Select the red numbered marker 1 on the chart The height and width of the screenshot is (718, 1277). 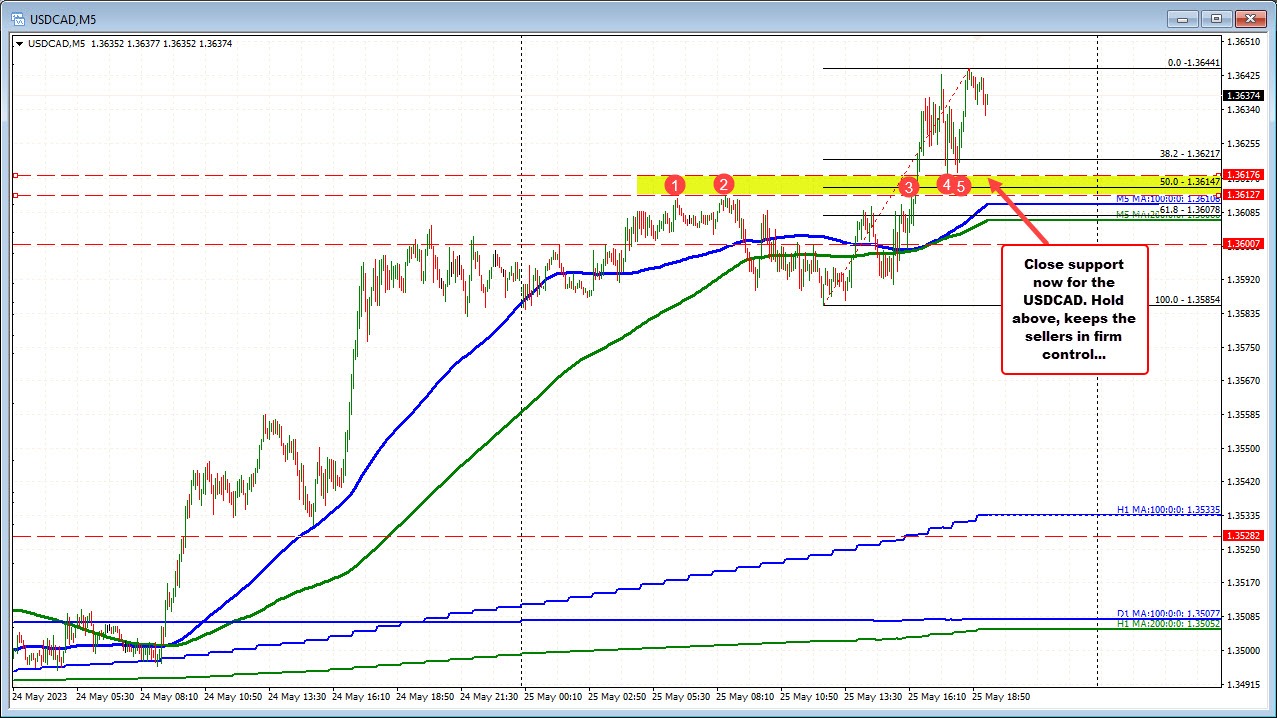click(675, 185)
